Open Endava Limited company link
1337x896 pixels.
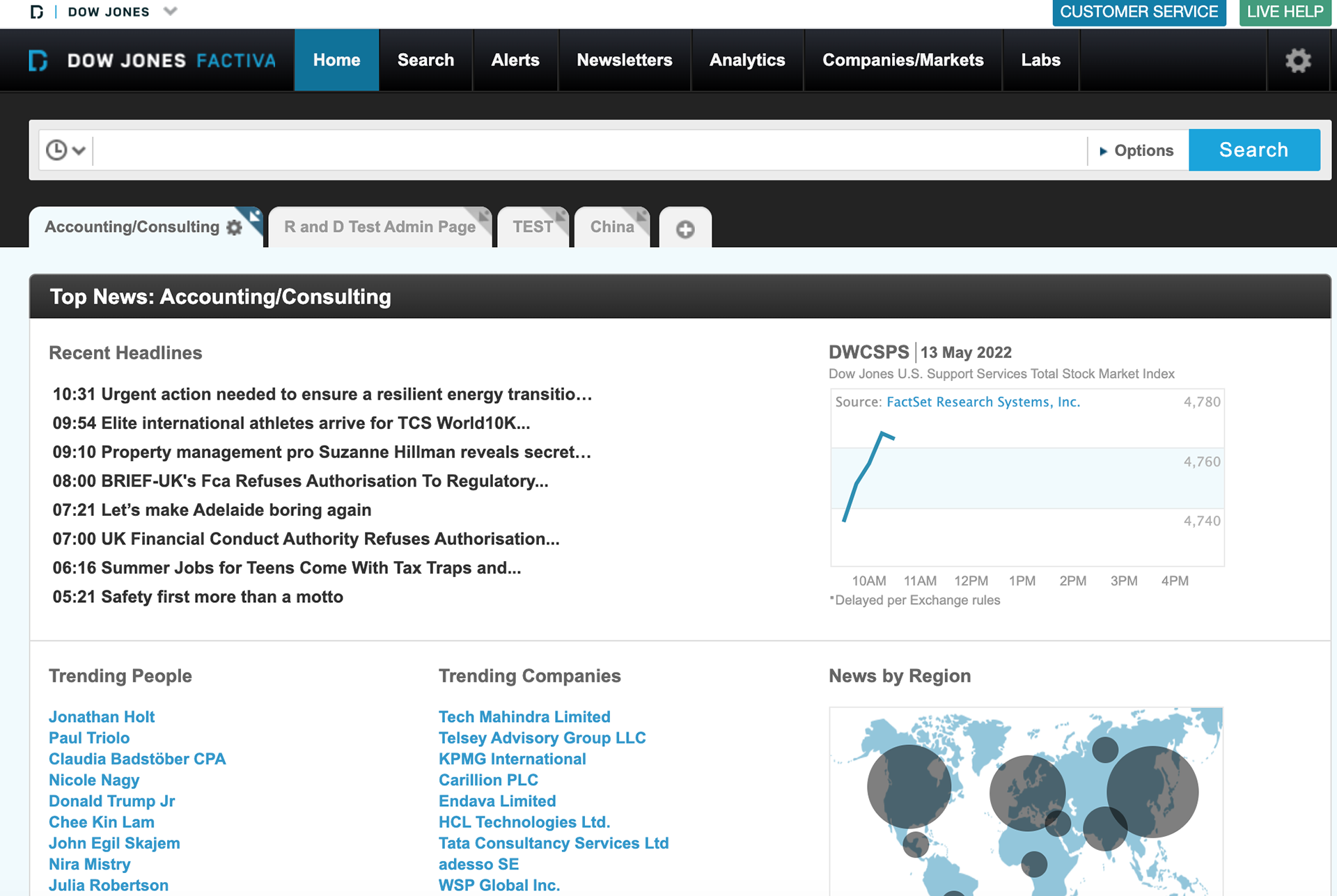click(x=497, y=801)
